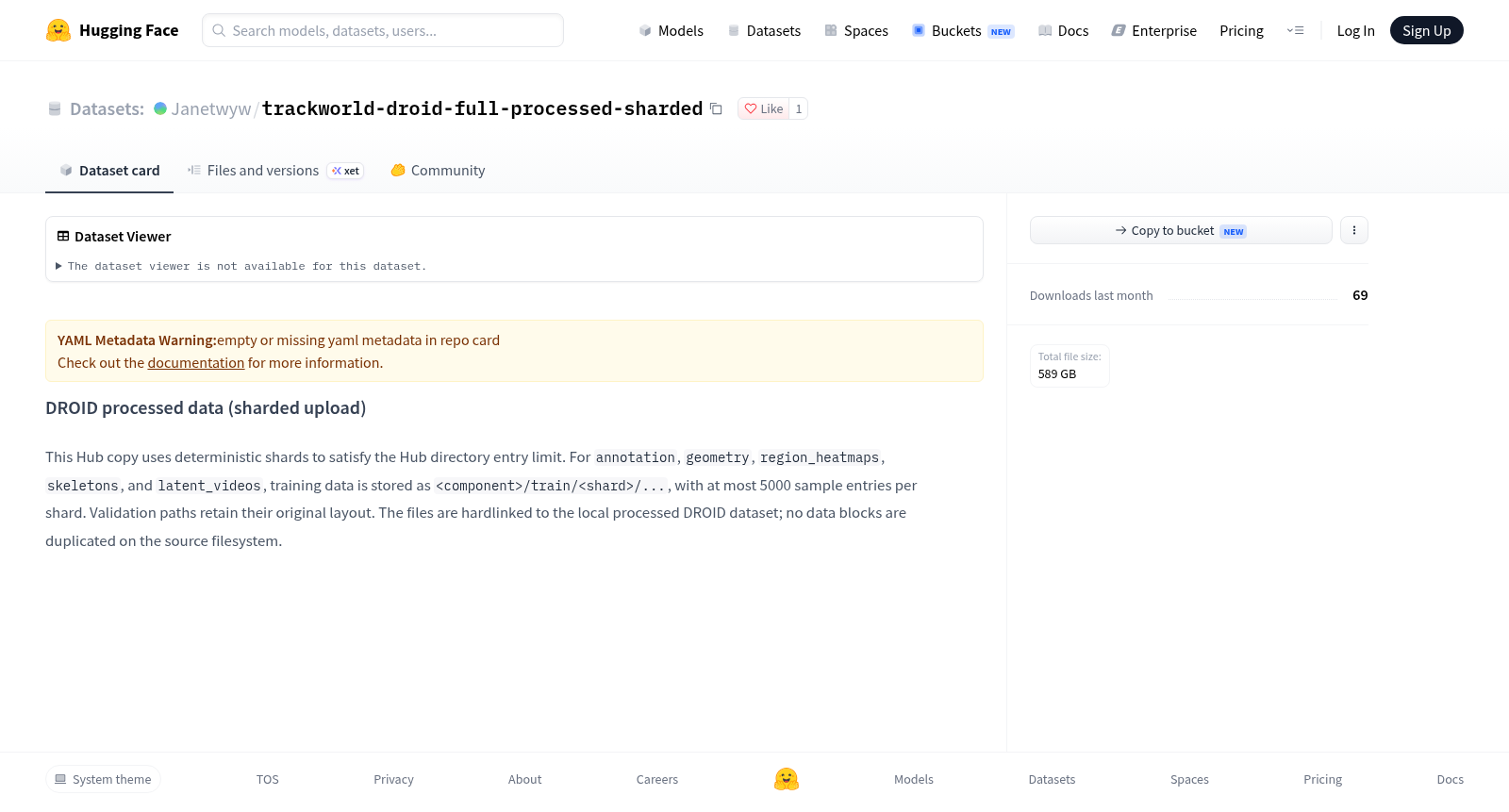Open the Community tab
Viewport: 1509px width, 812px height.
pos(438,171)
